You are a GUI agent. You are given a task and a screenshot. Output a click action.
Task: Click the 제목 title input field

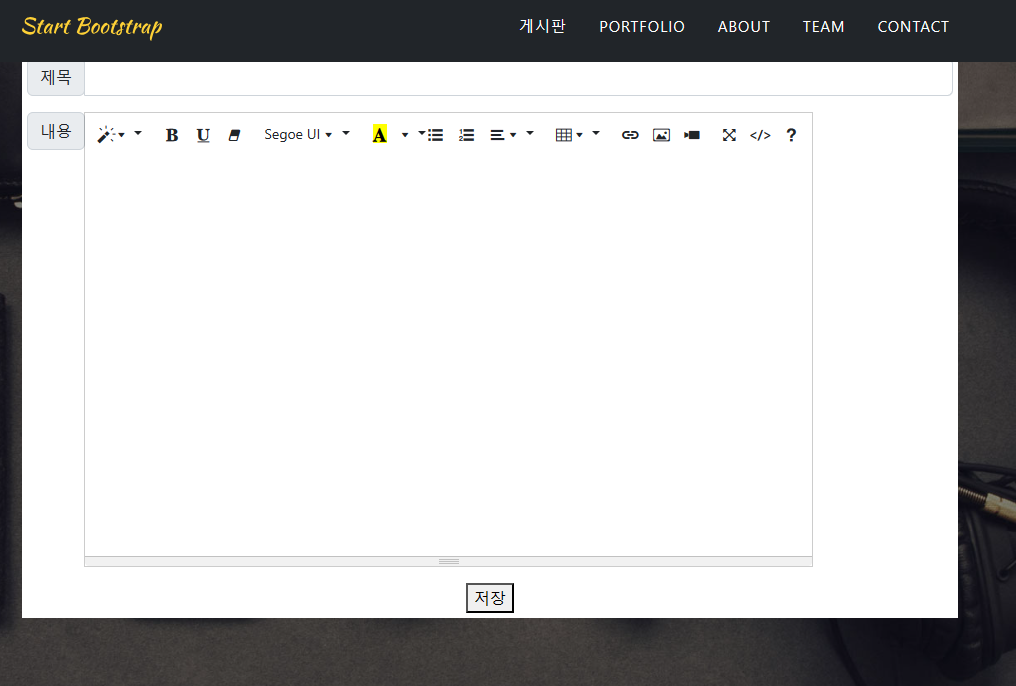point(518,78)
